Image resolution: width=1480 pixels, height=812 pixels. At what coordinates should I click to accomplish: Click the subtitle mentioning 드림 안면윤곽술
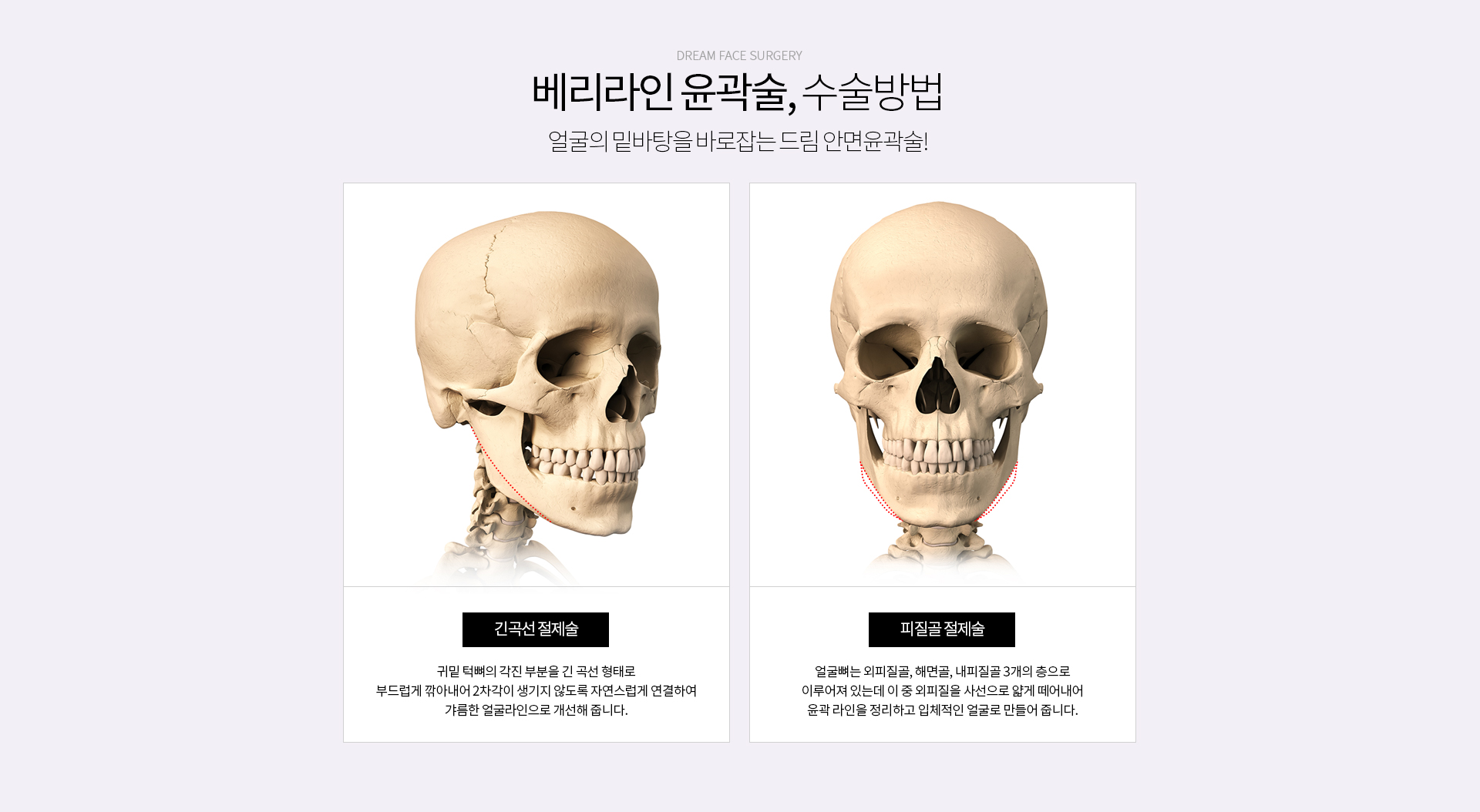(x=738, y=142)
